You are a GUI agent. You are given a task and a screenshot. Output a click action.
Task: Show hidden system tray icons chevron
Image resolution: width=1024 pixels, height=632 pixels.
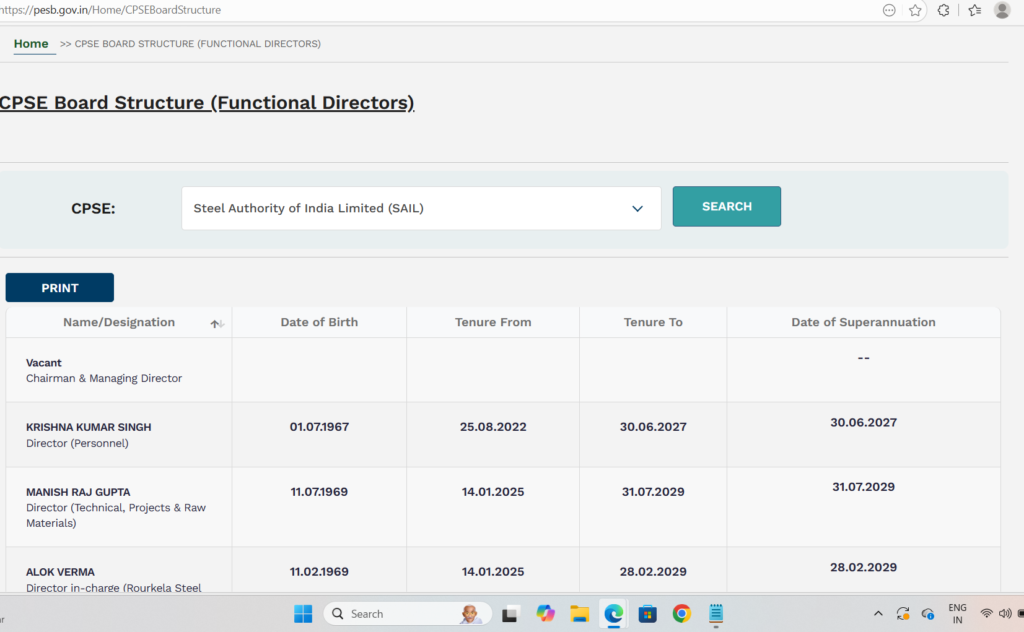click(x=878, y=613)
